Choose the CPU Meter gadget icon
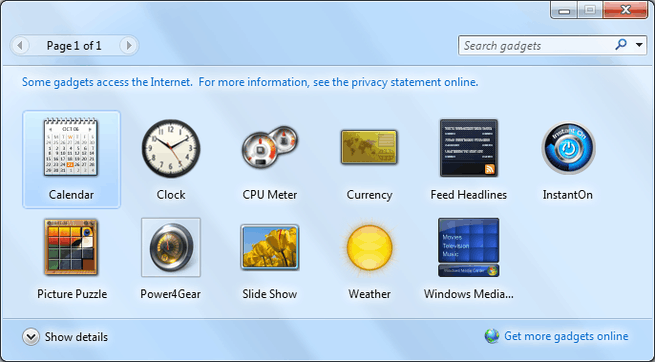Viewport: 656px width, 362px height. pos(270,147)
